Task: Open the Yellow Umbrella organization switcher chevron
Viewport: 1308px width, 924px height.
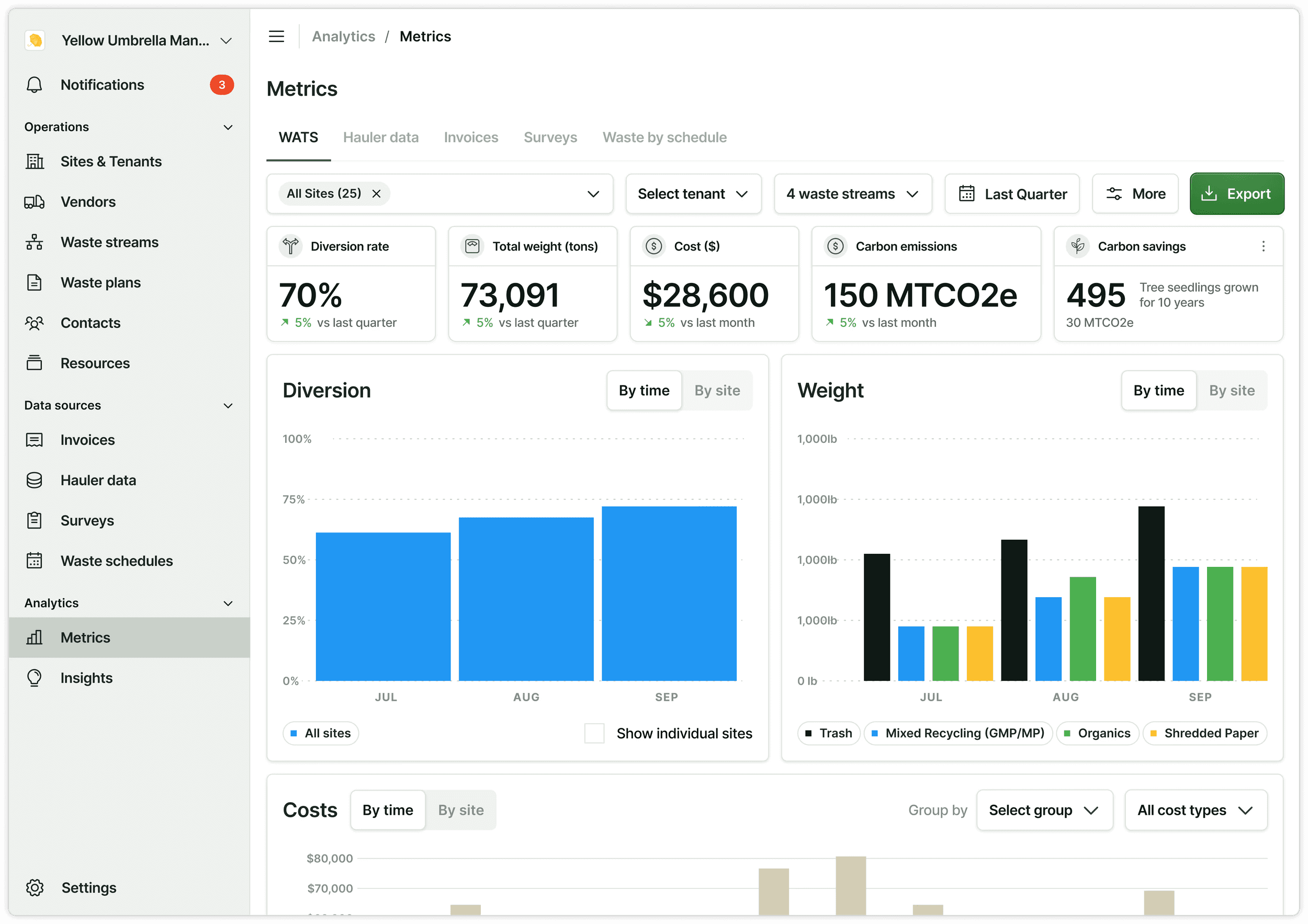Action: pos(226,41)
